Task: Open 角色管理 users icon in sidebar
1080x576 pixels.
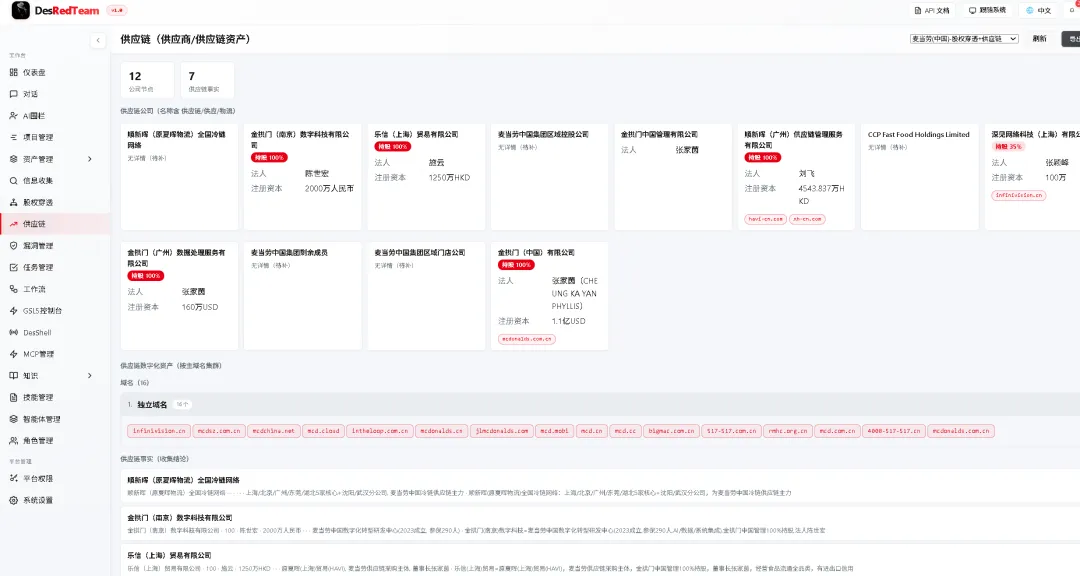Action: (x=14, y=440)
